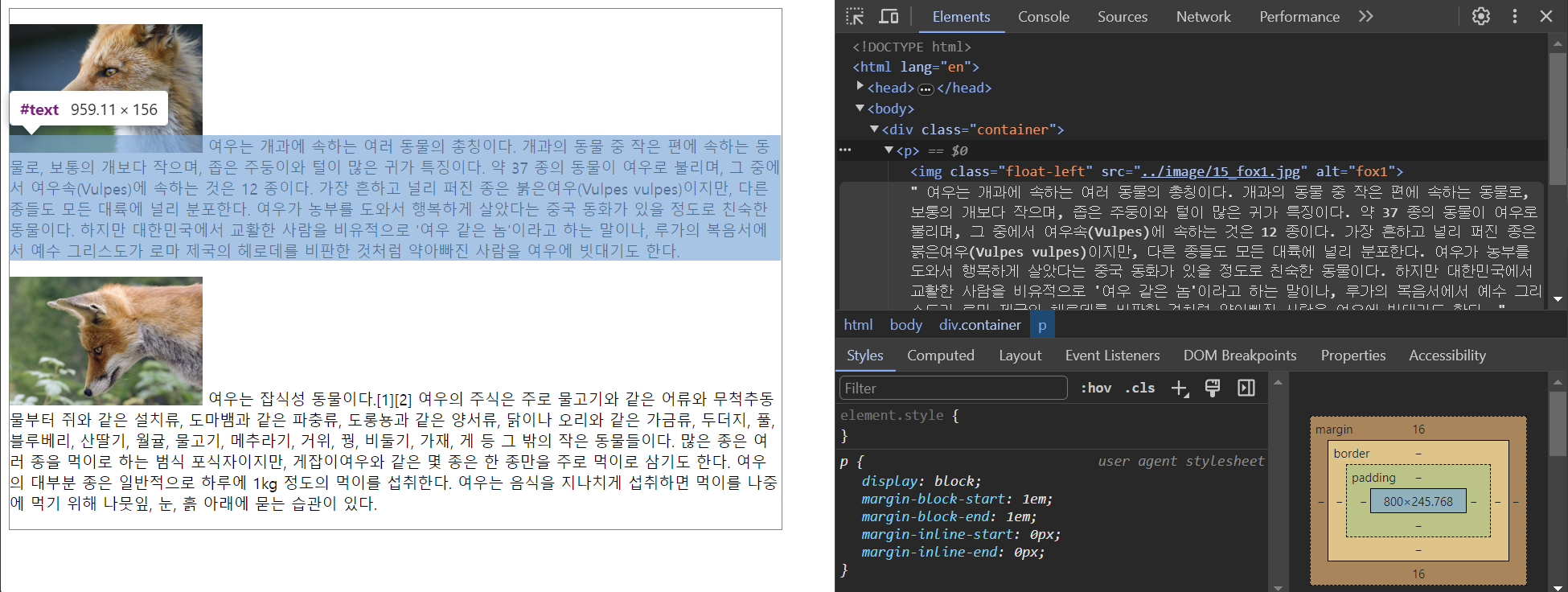Screen dimensions: 1568x592
Task: Select the Computed sub-tab
Action: tap(941, 356)
